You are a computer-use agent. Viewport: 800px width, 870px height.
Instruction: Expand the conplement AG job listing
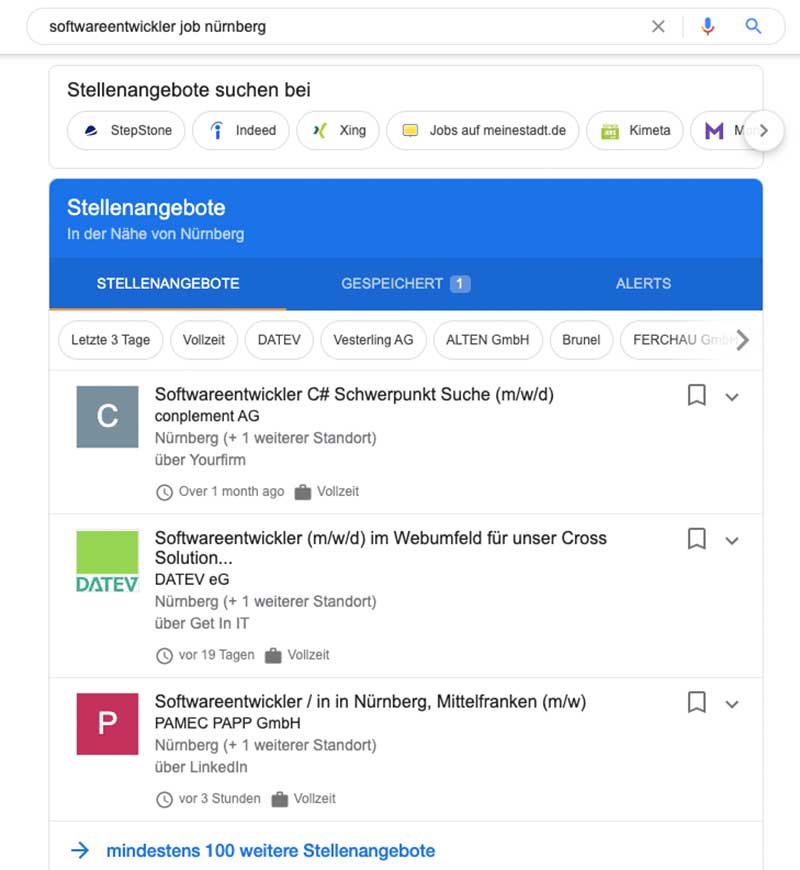[x=732, y=397]
